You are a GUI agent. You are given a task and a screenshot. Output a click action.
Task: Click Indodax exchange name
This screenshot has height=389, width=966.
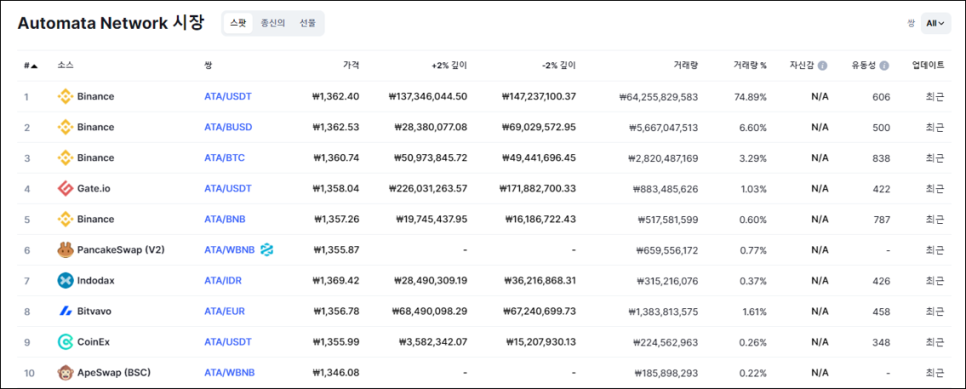tap(95, 281)
